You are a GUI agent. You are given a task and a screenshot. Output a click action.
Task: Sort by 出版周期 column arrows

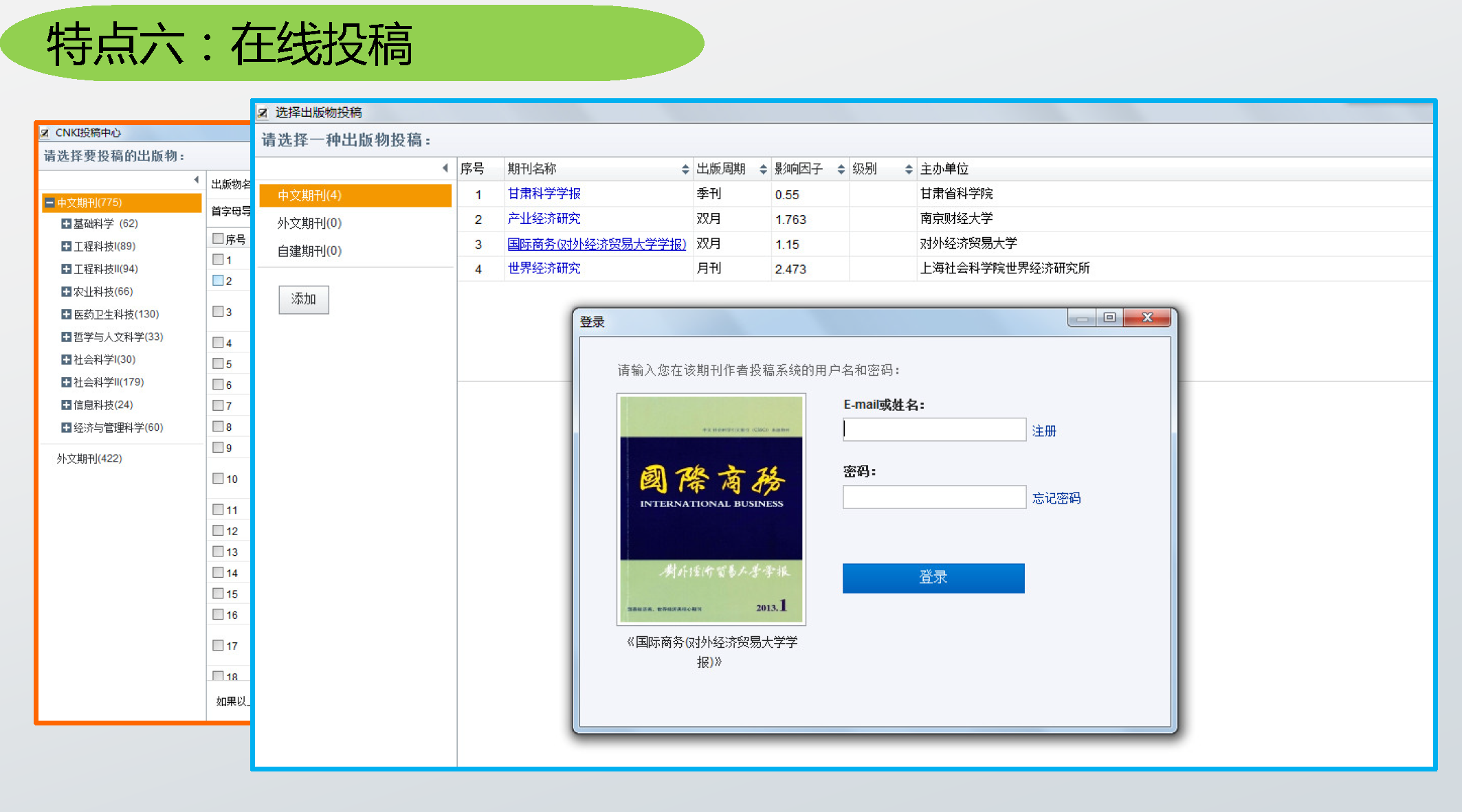point(763,169)
